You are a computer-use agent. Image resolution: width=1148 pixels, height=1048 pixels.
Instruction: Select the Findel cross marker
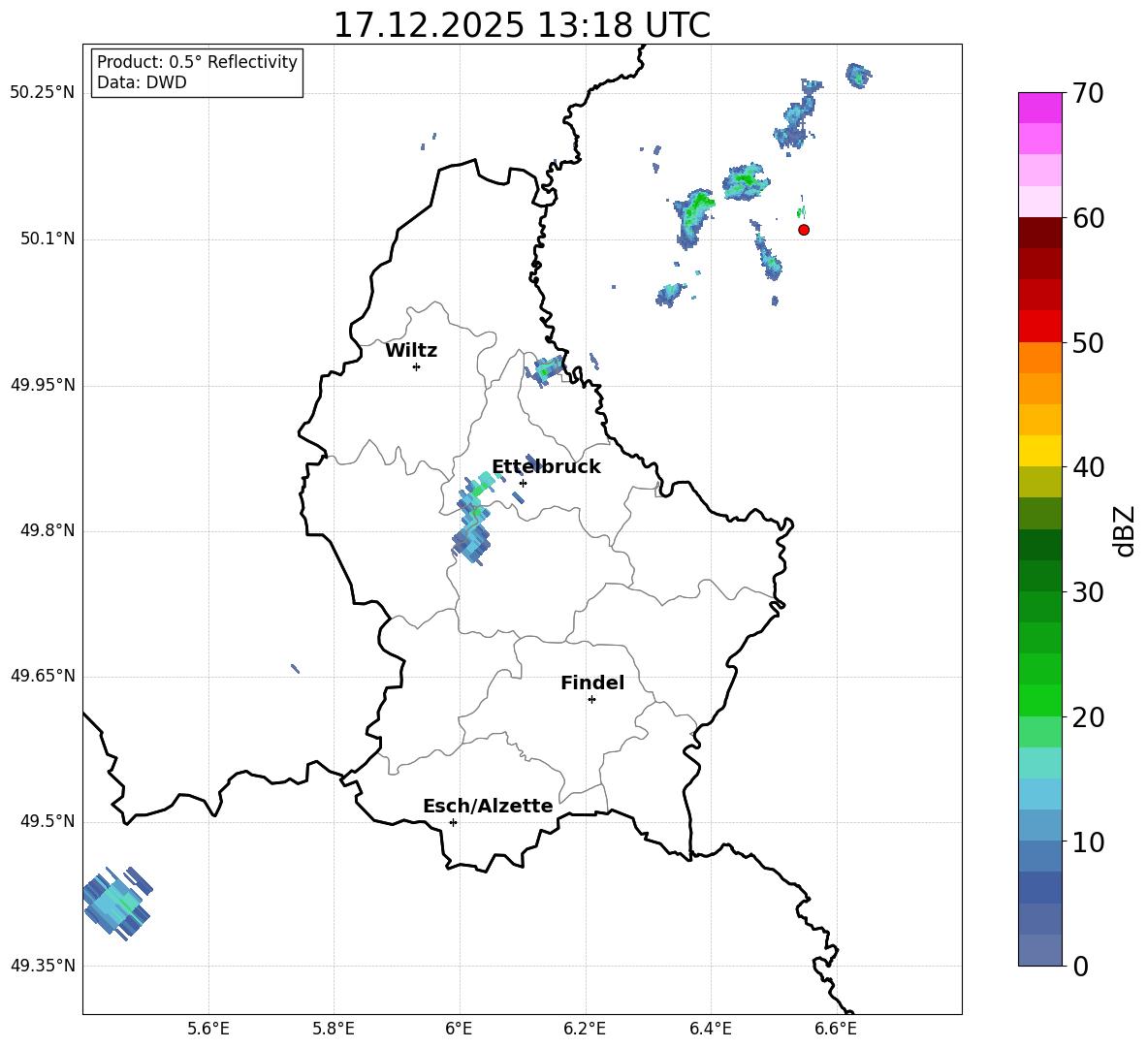(x=591, y=699)
